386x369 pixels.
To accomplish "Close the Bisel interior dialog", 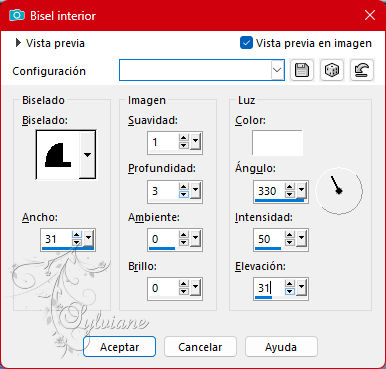I will [370, 15].
